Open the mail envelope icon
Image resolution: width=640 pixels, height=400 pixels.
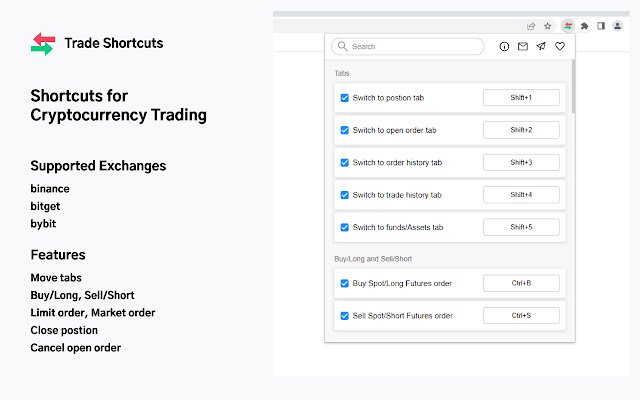(x=522, y=47)
